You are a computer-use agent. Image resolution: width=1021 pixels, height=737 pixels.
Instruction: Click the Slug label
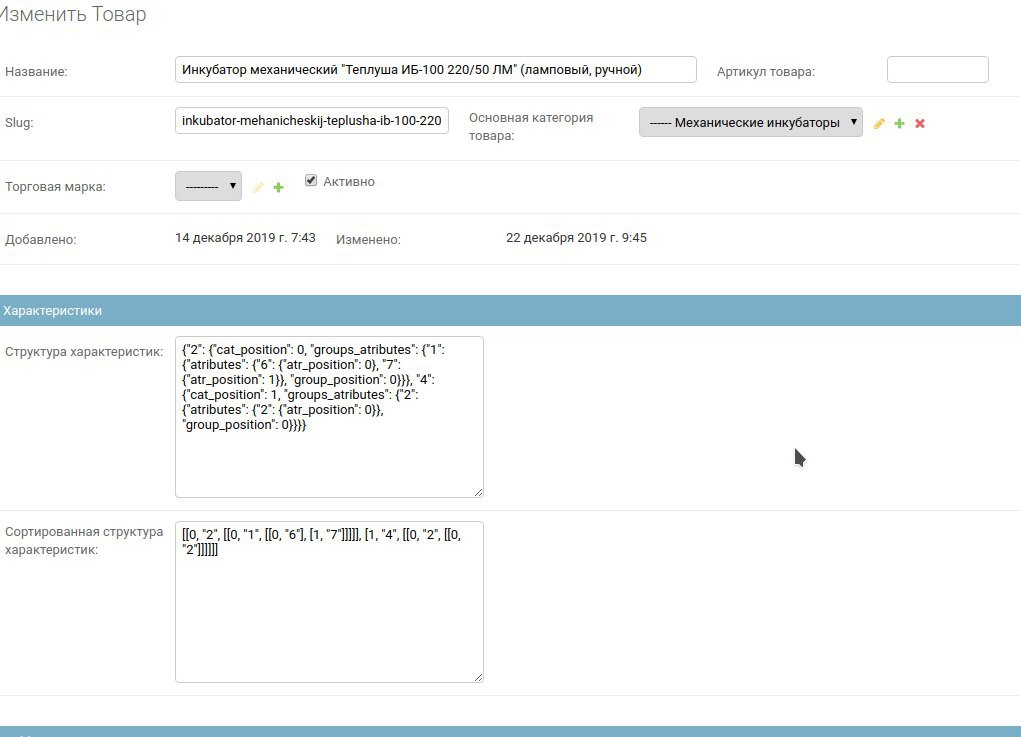click(x=20, y=122)
